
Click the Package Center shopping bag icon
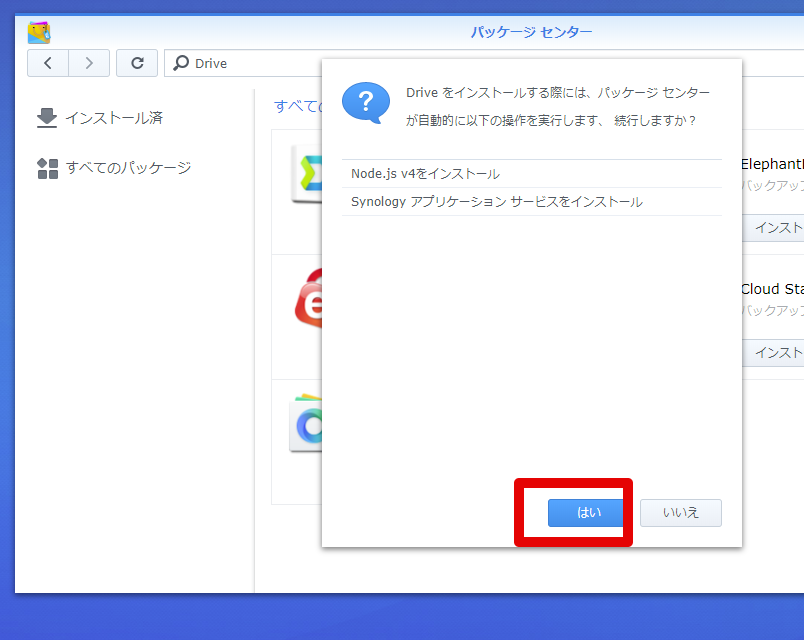point(39,32)
